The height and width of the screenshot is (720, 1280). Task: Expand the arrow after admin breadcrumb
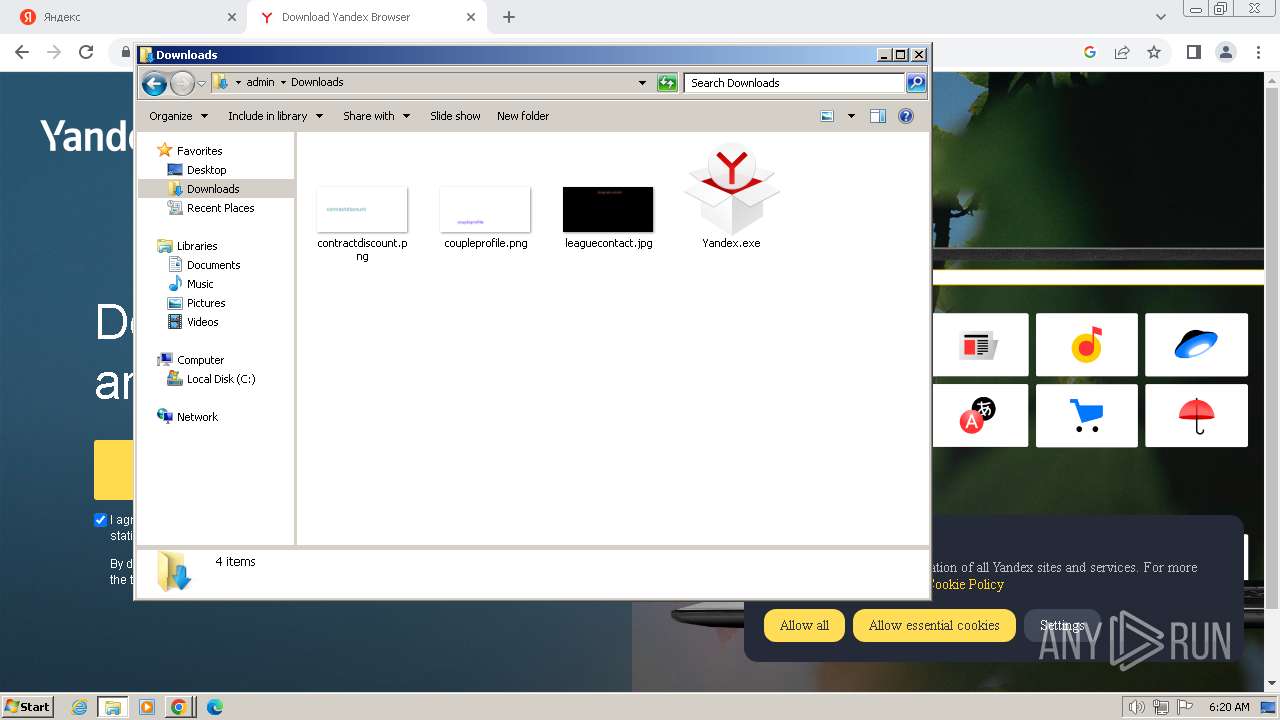(283, 82)
